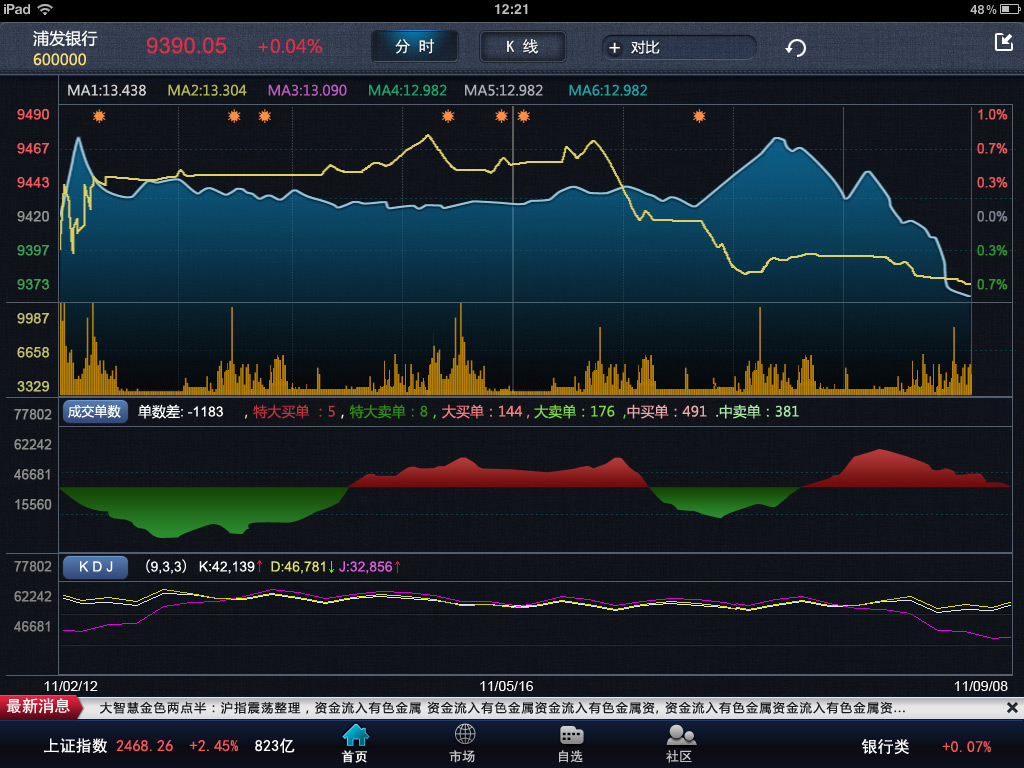The image size is (1024, 768).
Task: Close the 最新消息 news ticker
Action: tap(1012, 708)
